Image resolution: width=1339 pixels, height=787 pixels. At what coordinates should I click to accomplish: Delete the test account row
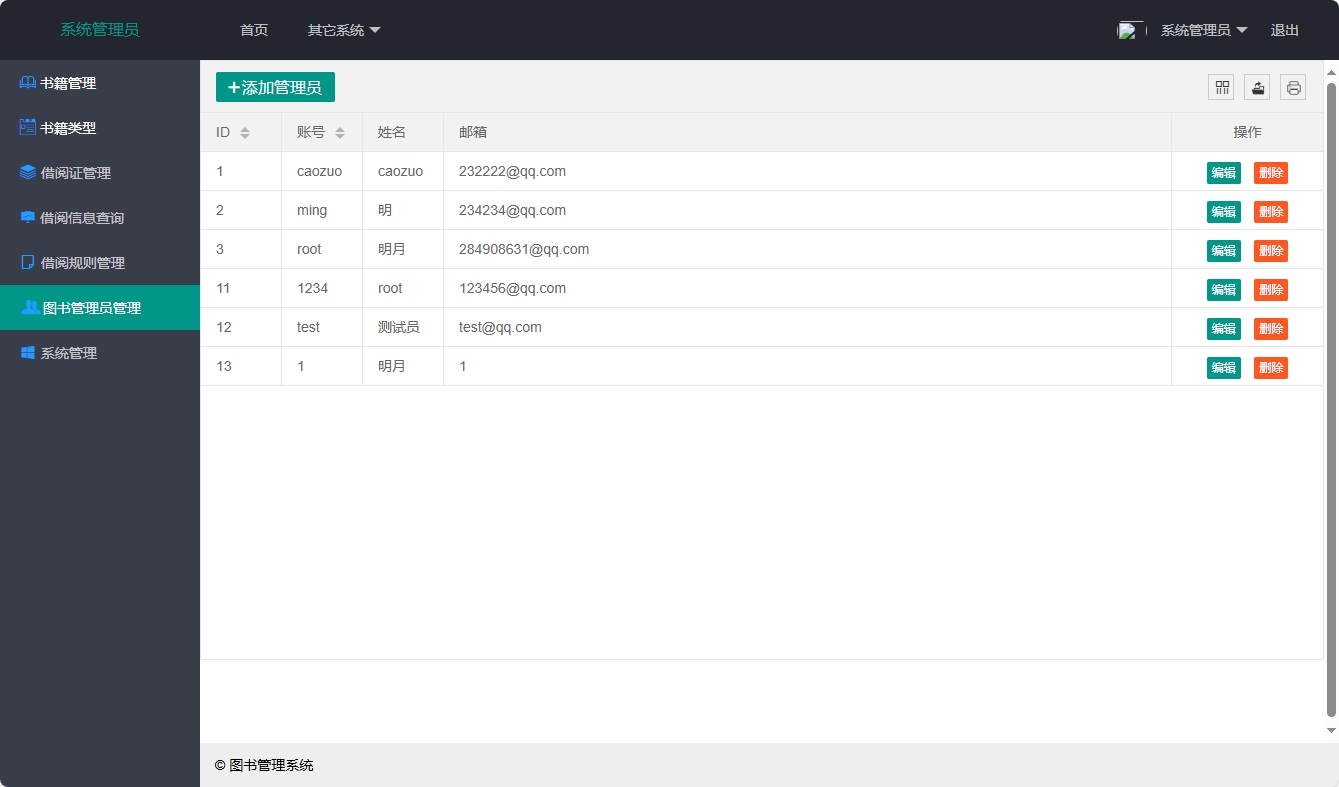(x=1270, y=329)
